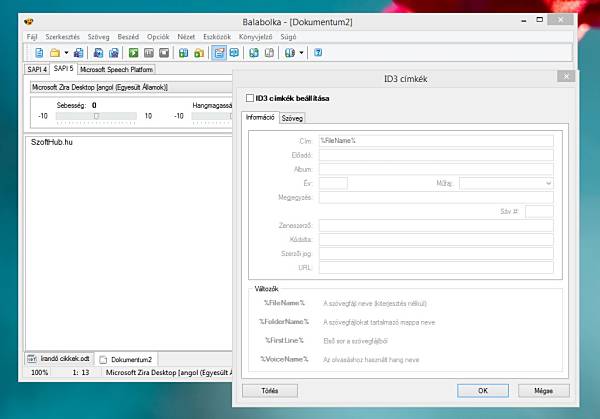Enable the 'ID3 címkék beállítása' checkbox
The image size is (600, 419).
pyautogui.click(x=250, y=98)
